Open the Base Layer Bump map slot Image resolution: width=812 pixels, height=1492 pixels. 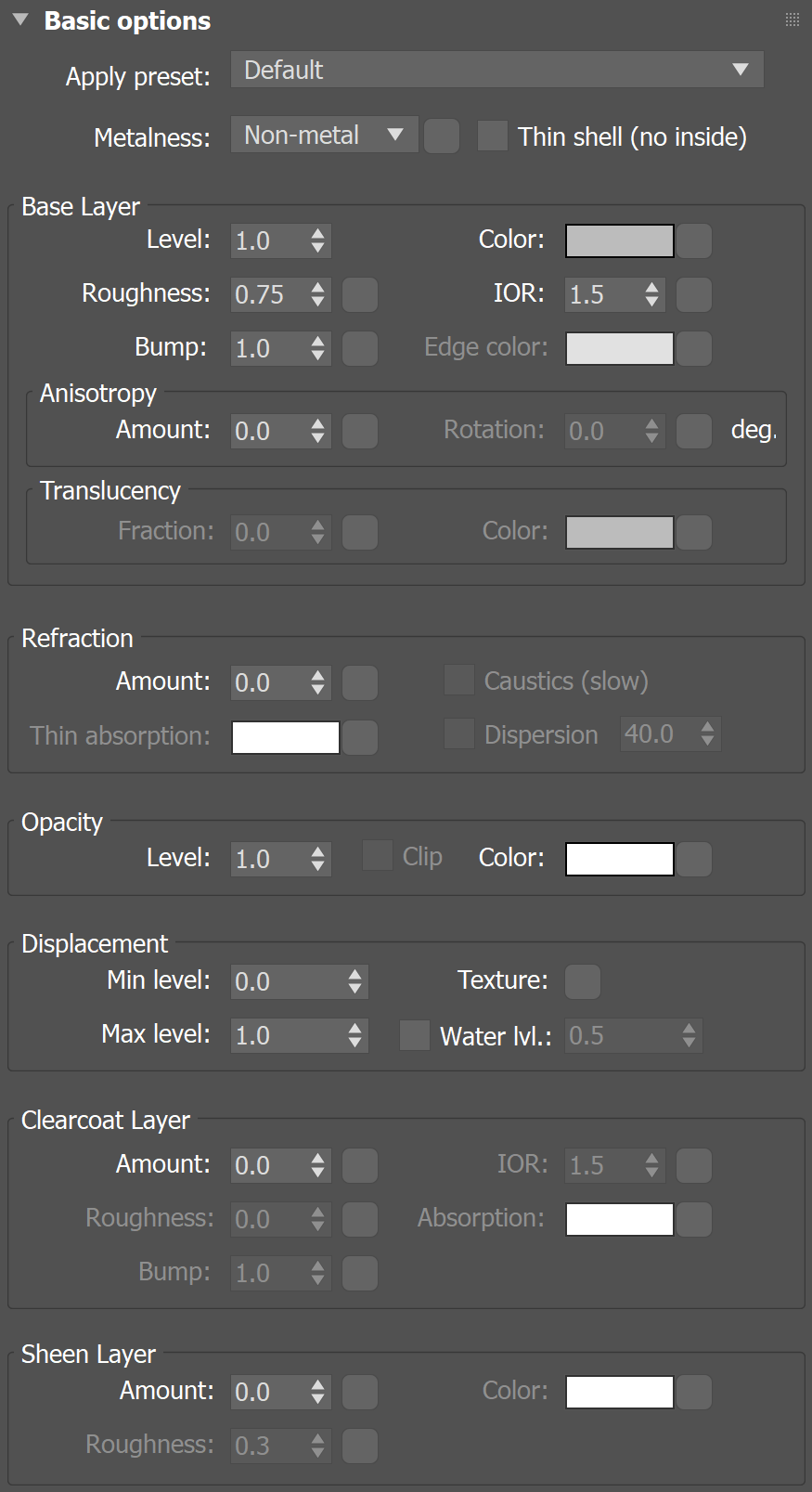(x=360, y=349)
